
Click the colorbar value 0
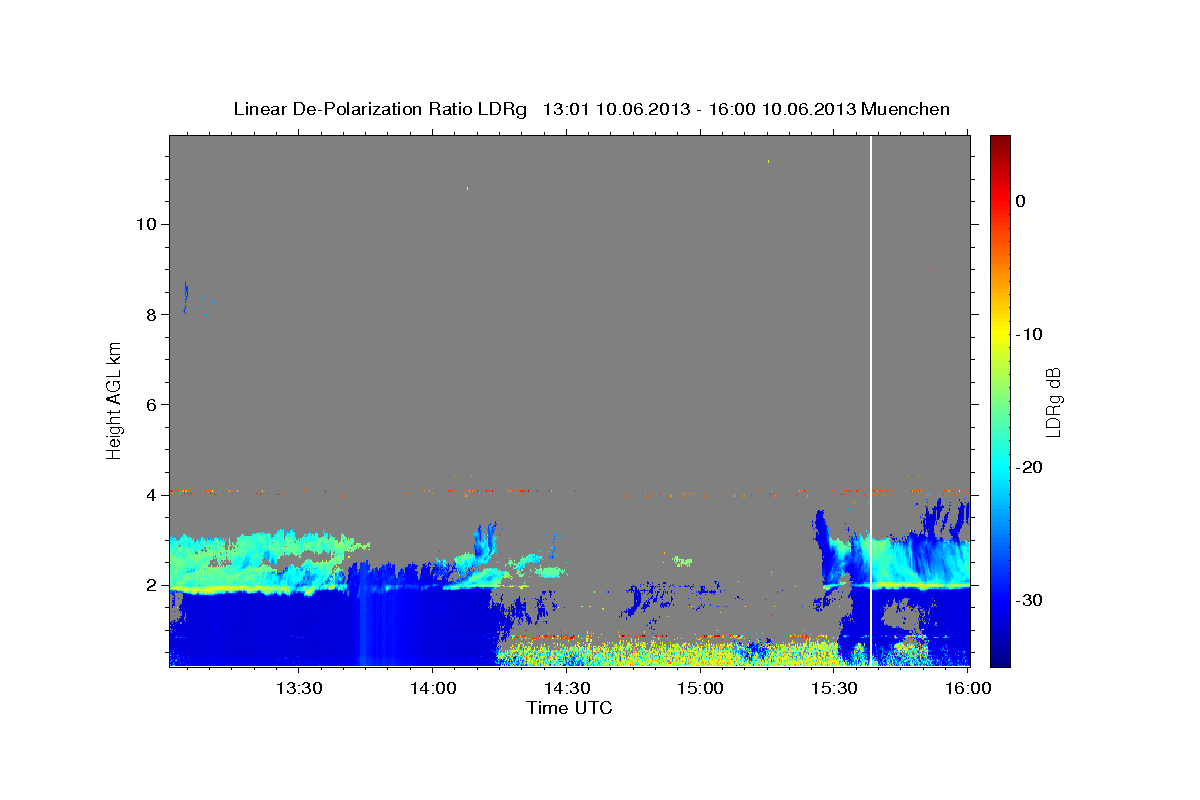pyautogui.click(x=1021, y=201)
